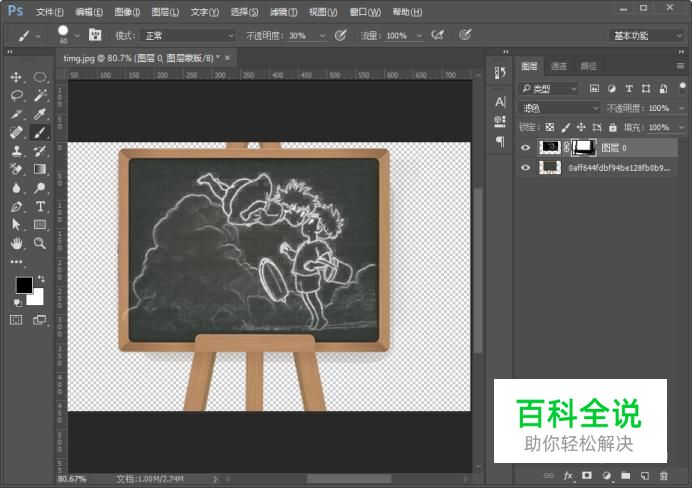This screenshot has height=488, width=692.
Task: Expand the layer opacity 100% dropdown
Action: (682, 108)
